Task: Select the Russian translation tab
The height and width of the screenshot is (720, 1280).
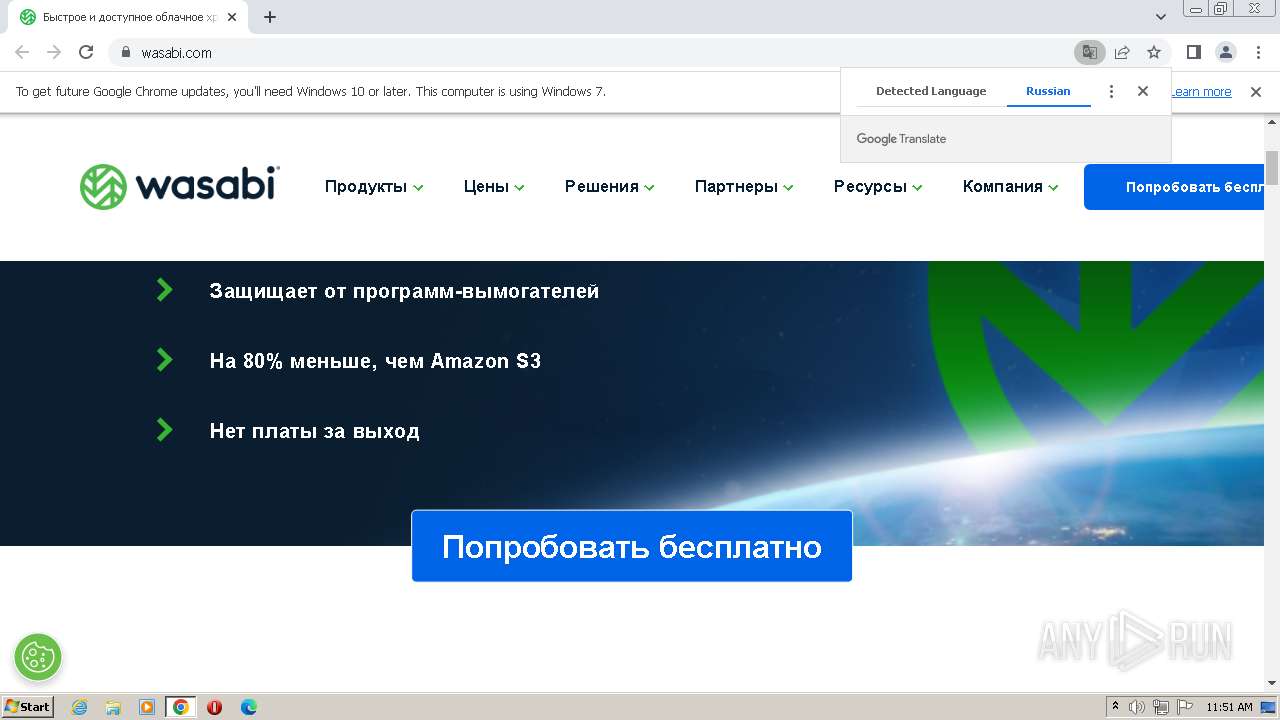Action: (x=1048, y=91)
